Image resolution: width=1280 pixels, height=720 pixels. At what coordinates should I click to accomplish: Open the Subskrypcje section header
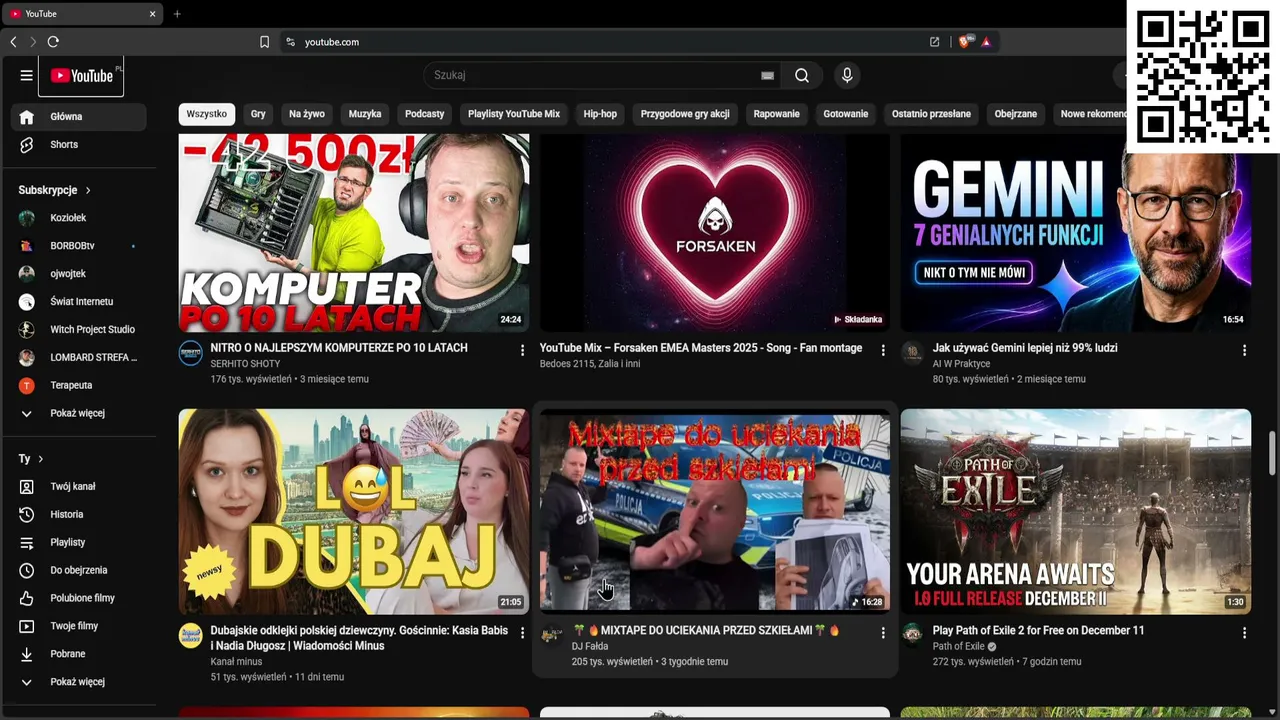[55, 190]
